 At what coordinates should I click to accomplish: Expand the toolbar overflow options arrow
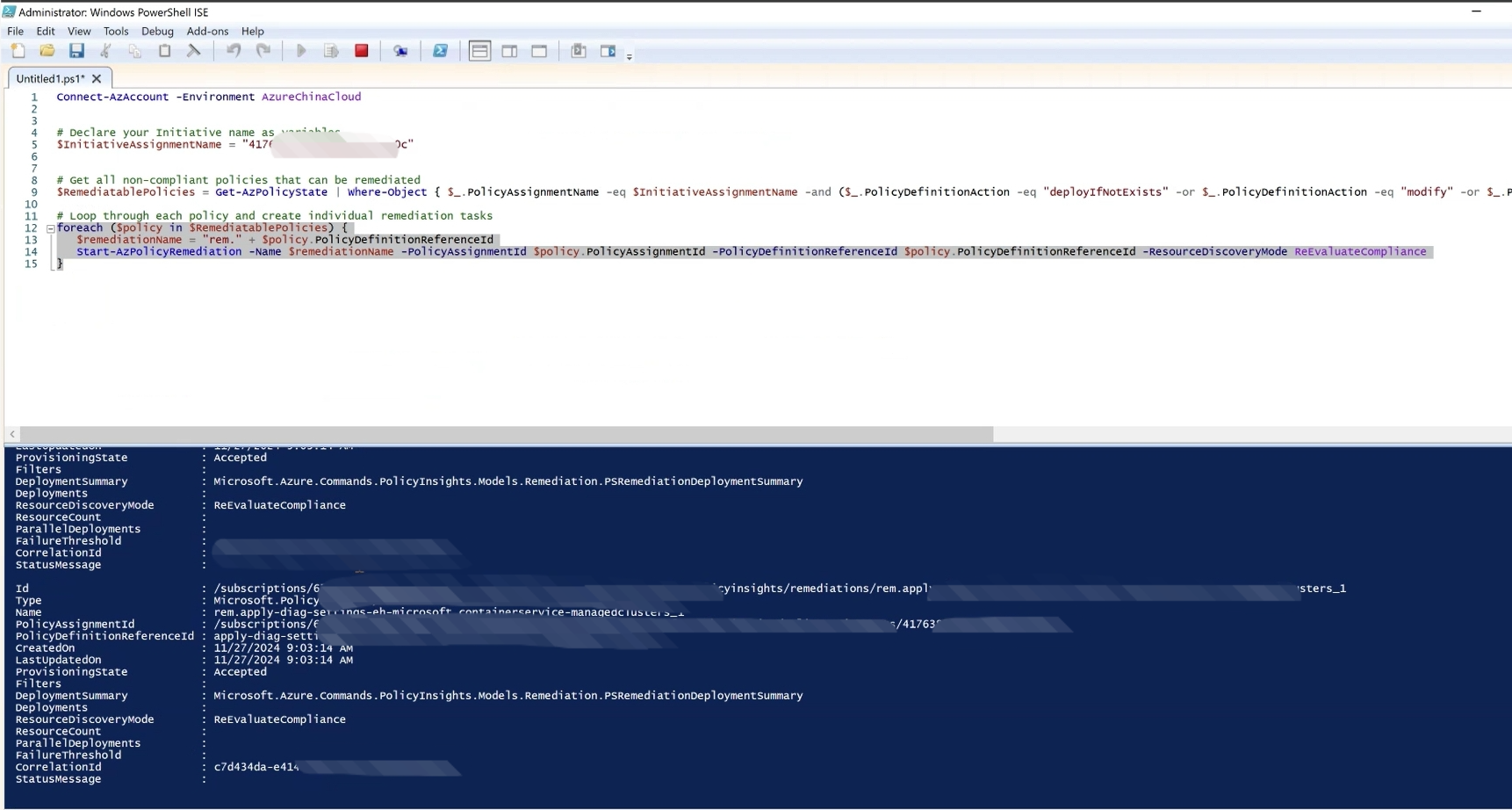pos(630,56)
